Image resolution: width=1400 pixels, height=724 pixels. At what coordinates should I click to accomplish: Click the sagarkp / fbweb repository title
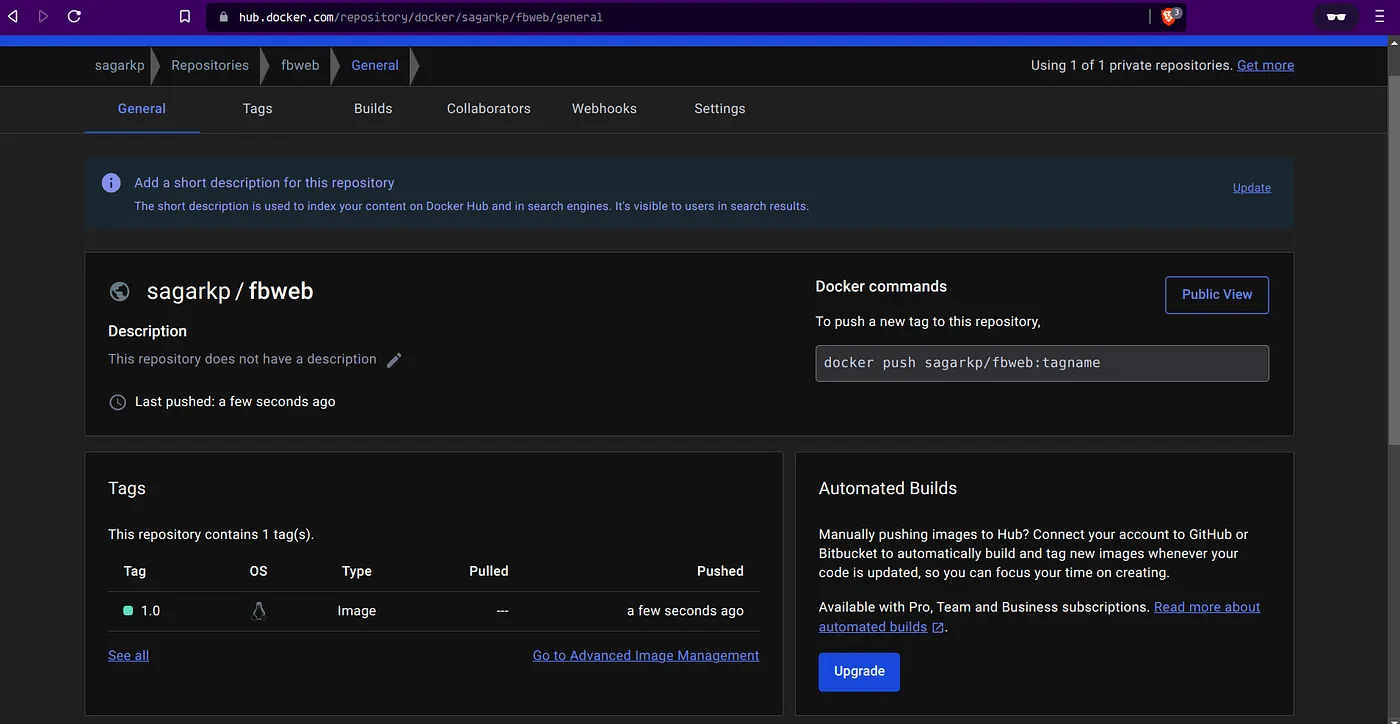point(230,291)
